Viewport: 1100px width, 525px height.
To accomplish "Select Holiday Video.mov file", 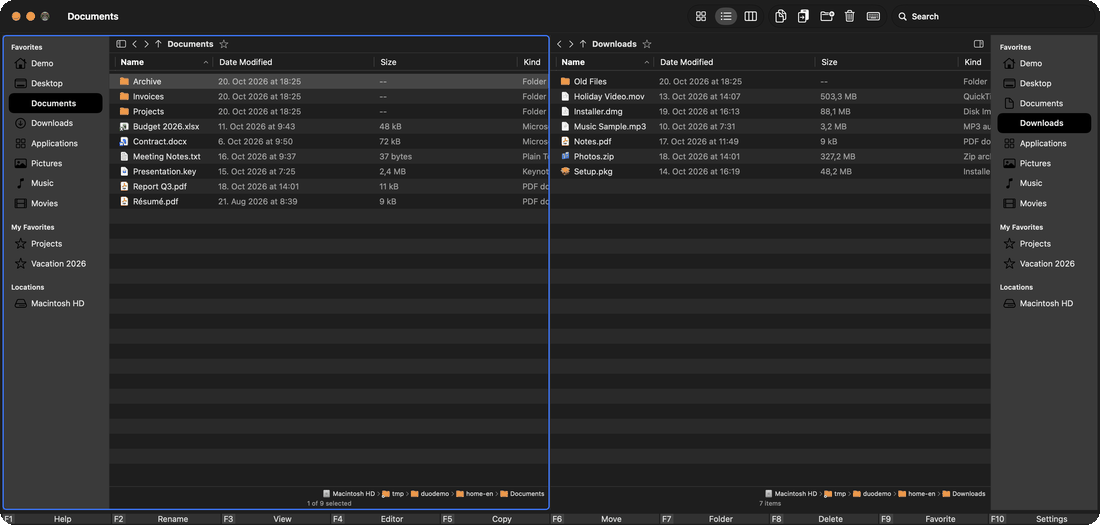I will (x=770, y=96).
